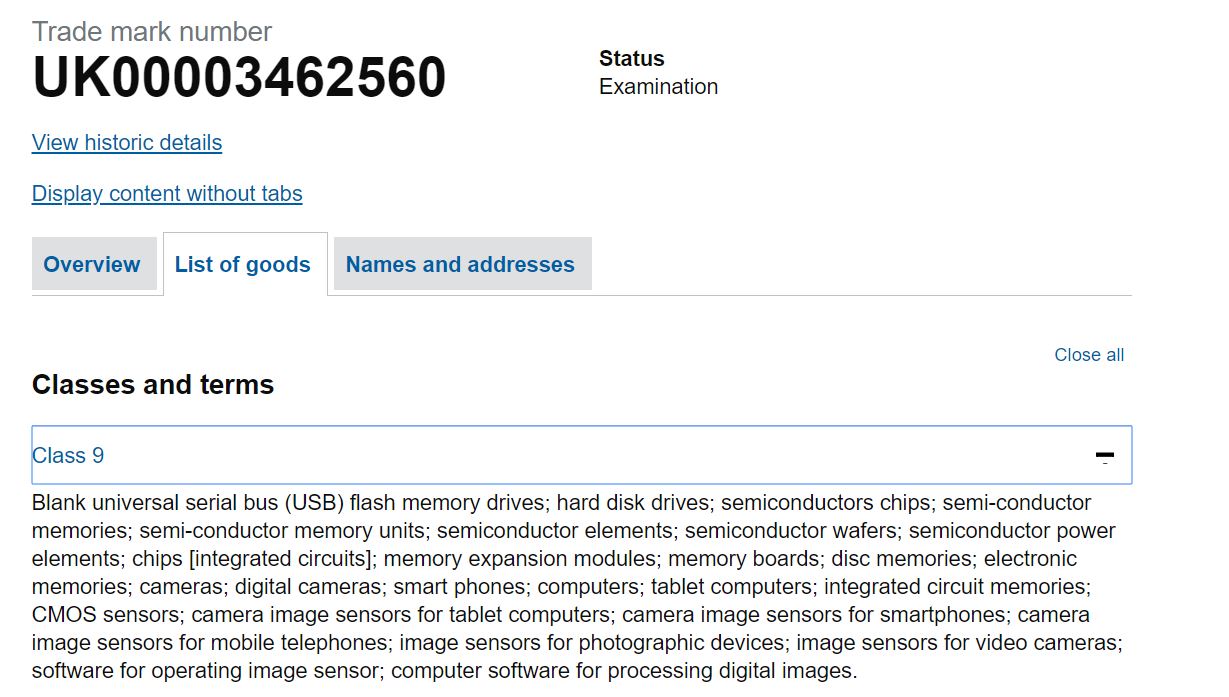
Task: Switch to the Overview tab
Action: click(92, 264)
